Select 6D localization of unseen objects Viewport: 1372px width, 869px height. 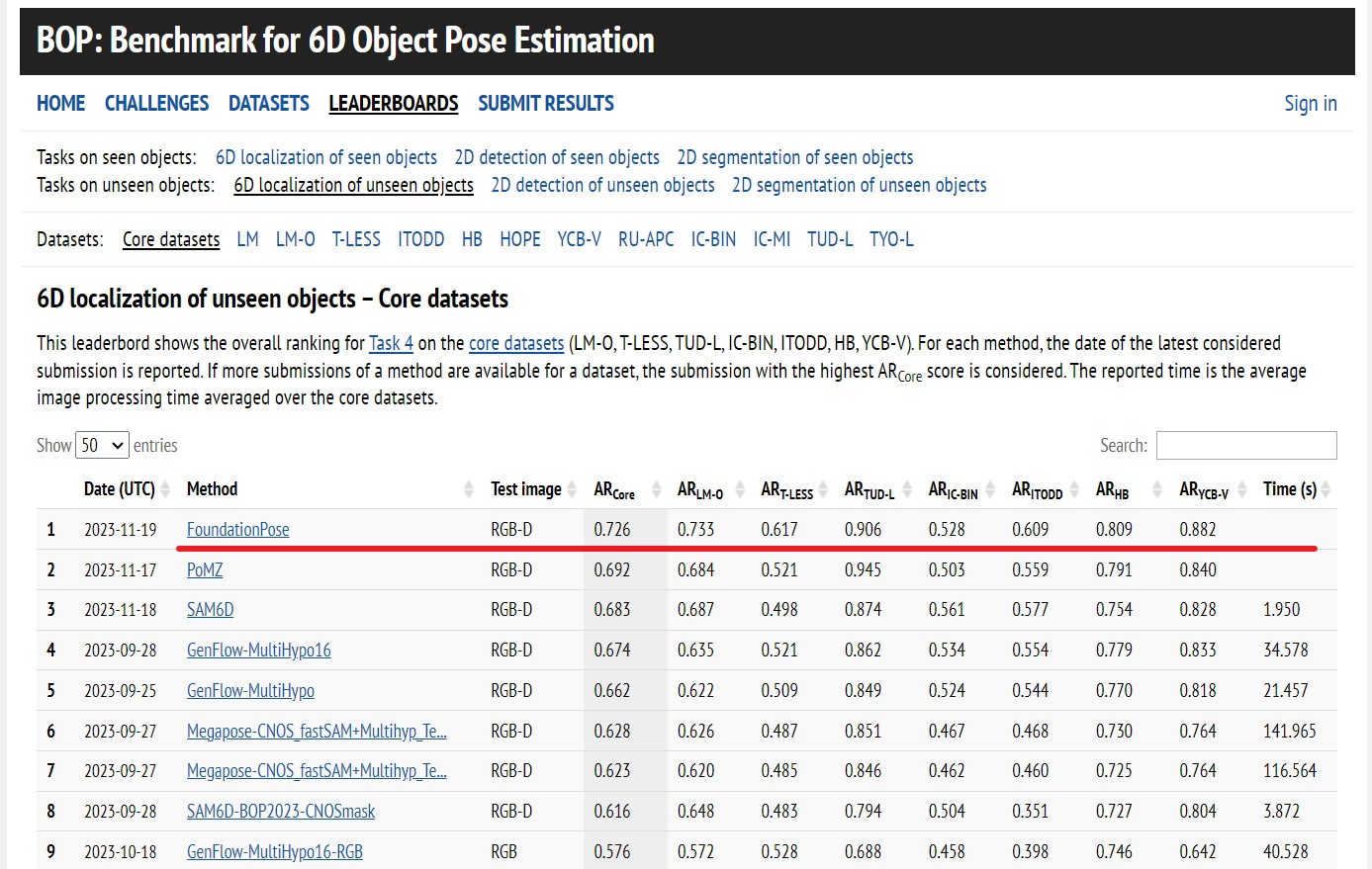353,185
